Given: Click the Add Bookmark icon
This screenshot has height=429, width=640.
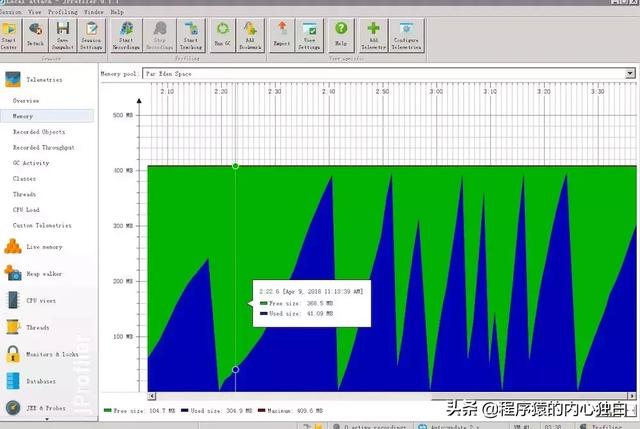Looking at the screenshot, I should tap(250, 35).
